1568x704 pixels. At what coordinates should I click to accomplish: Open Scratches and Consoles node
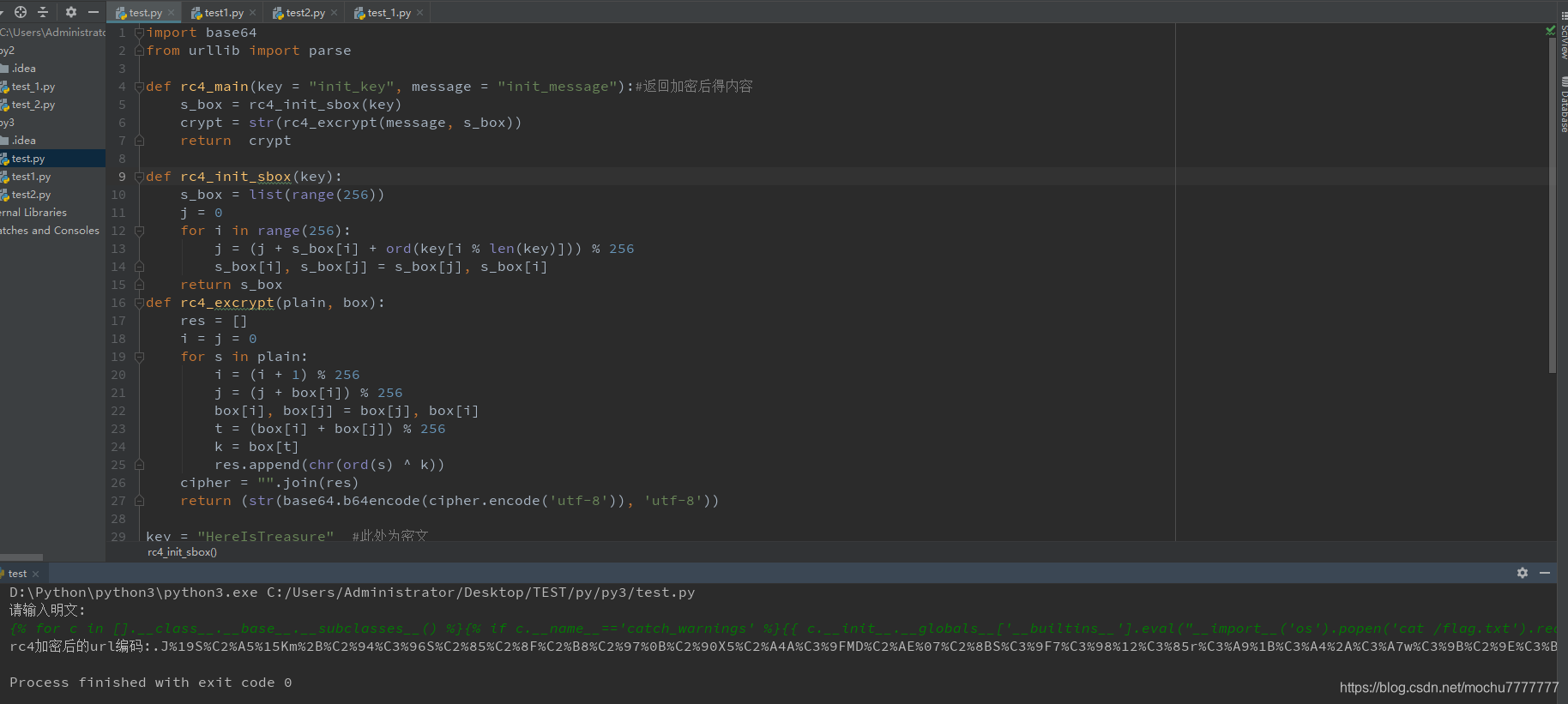point(50,231)
